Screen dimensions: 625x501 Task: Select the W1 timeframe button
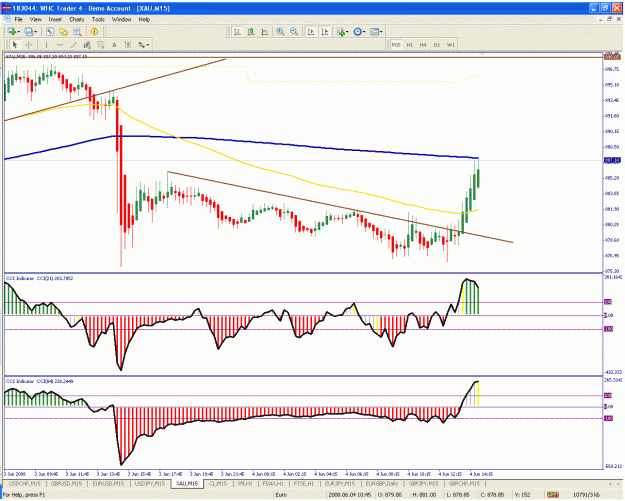coord(450,45)
